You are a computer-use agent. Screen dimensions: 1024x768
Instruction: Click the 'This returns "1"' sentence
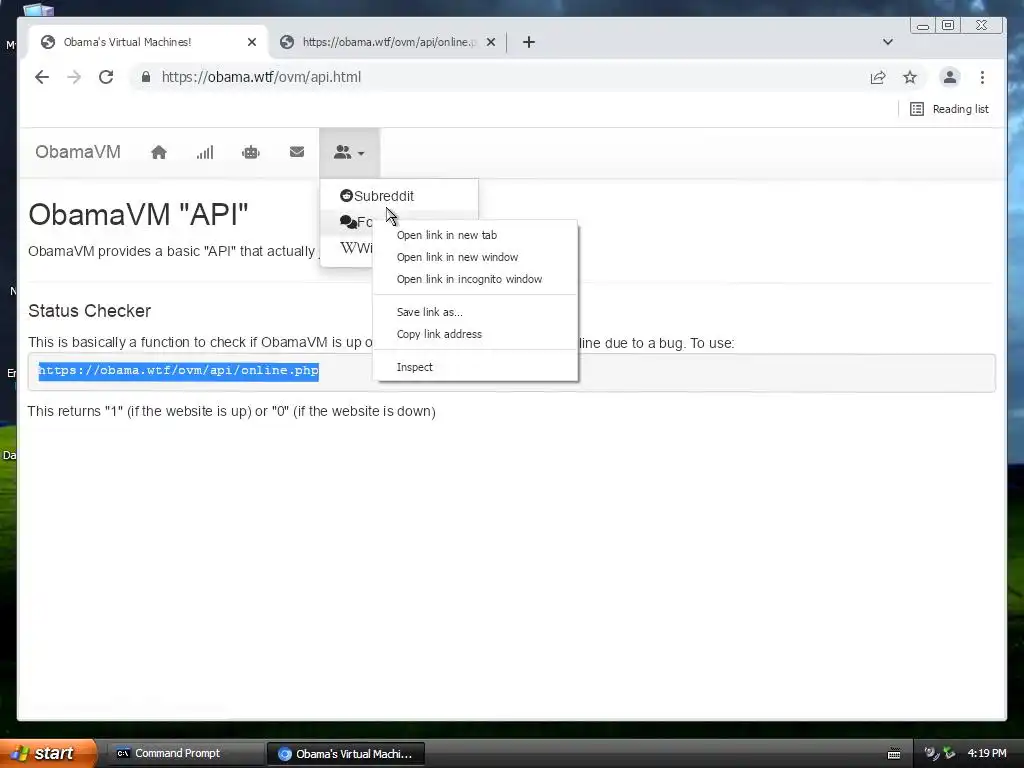point(231,411)
